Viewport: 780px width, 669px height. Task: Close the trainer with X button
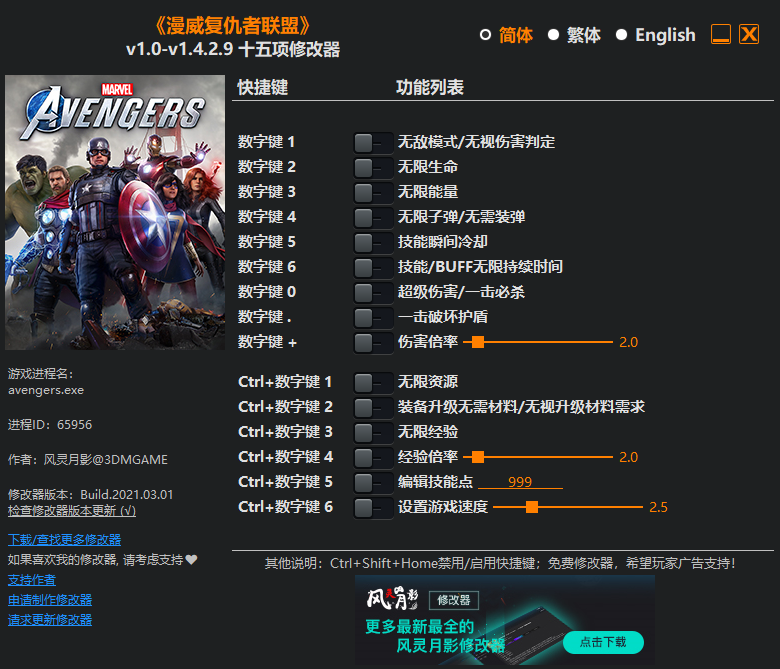(749, 34)
